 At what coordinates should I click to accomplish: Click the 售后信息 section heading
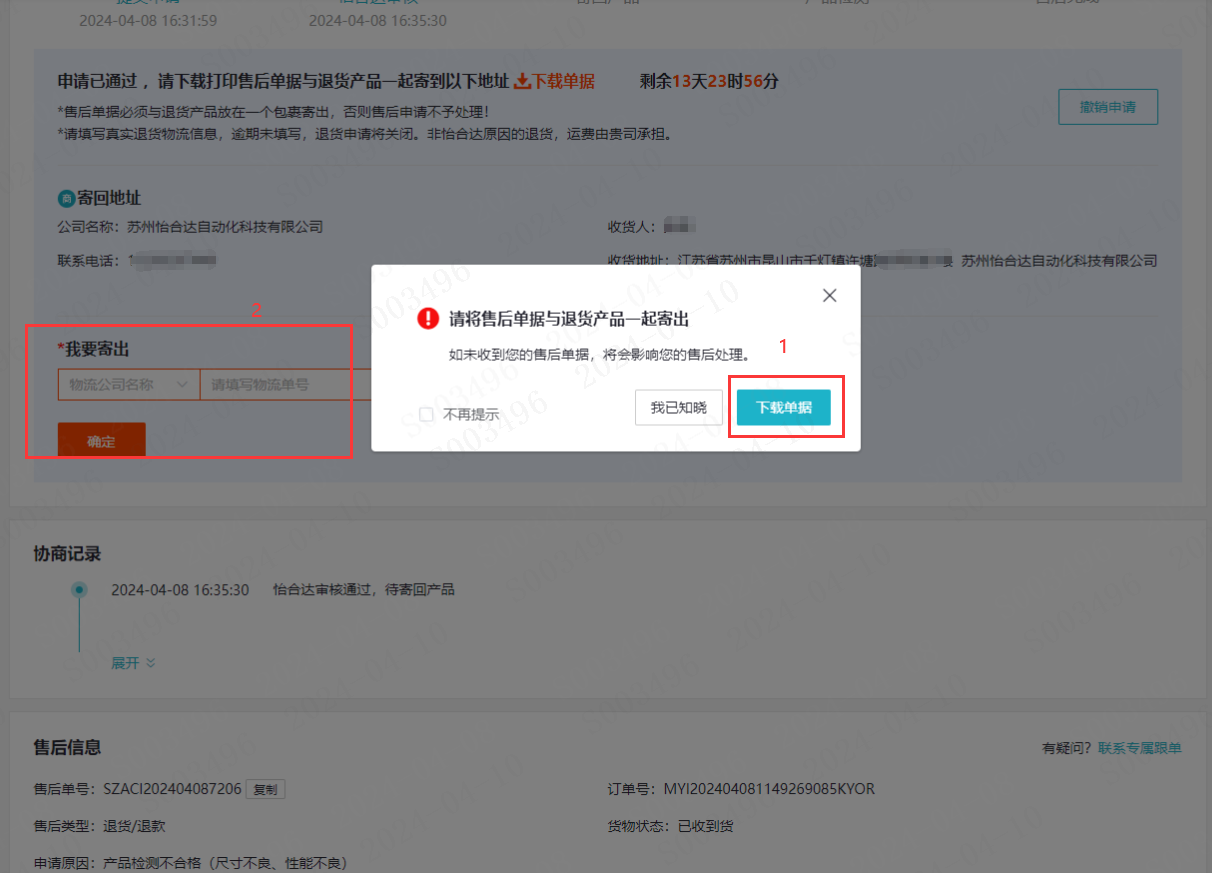click(67, 748)
